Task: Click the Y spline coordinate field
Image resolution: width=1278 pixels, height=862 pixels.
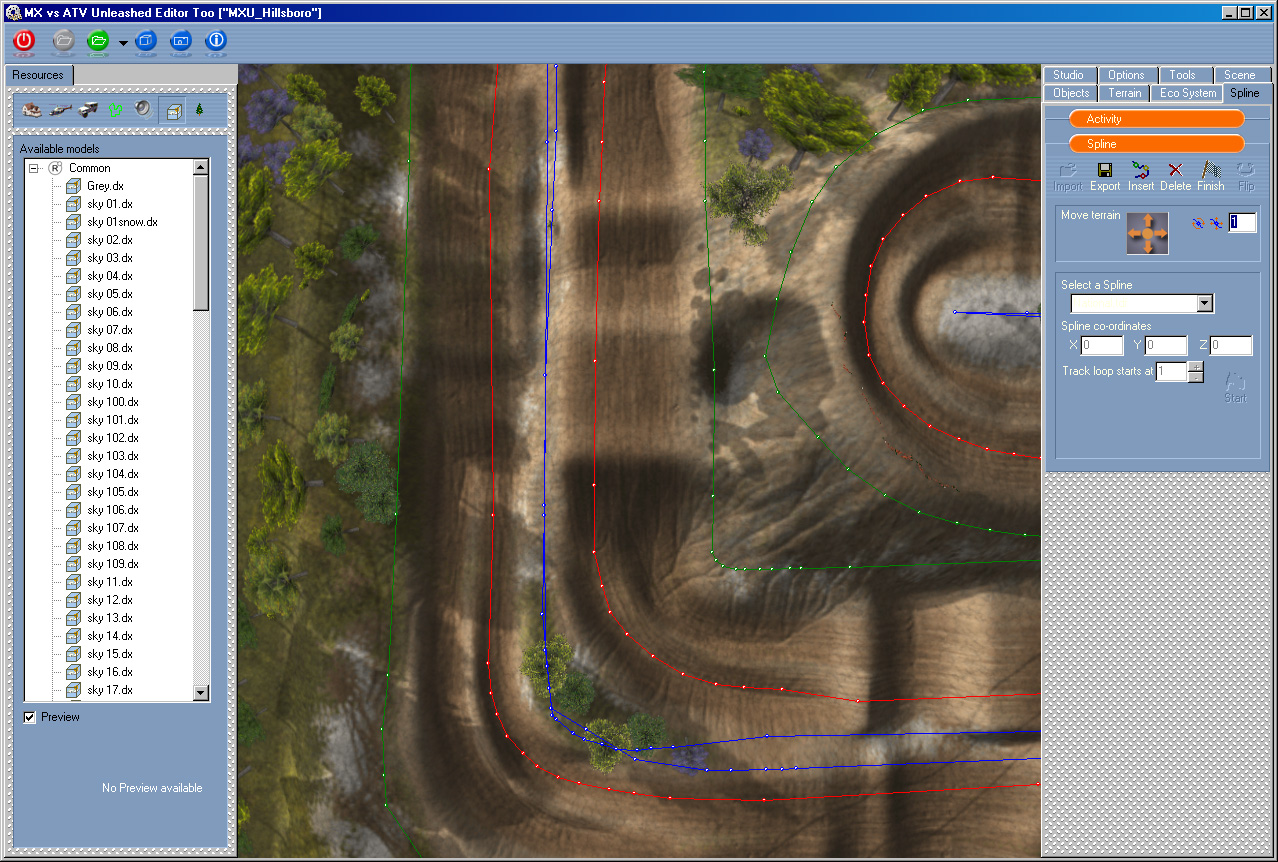Action: tap(1166, 346)
